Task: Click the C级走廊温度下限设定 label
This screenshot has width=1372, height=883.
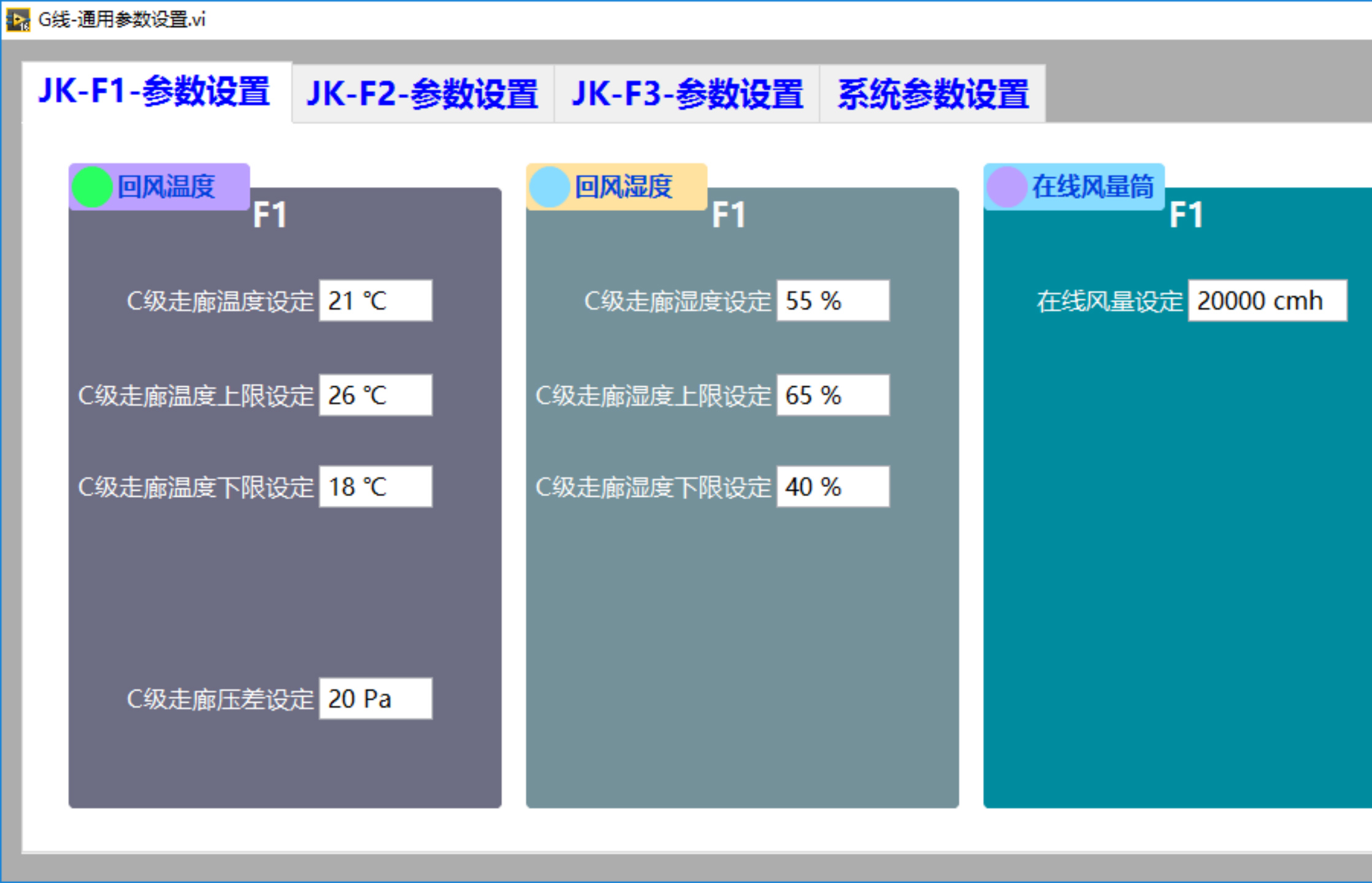Action: (196, 488)
